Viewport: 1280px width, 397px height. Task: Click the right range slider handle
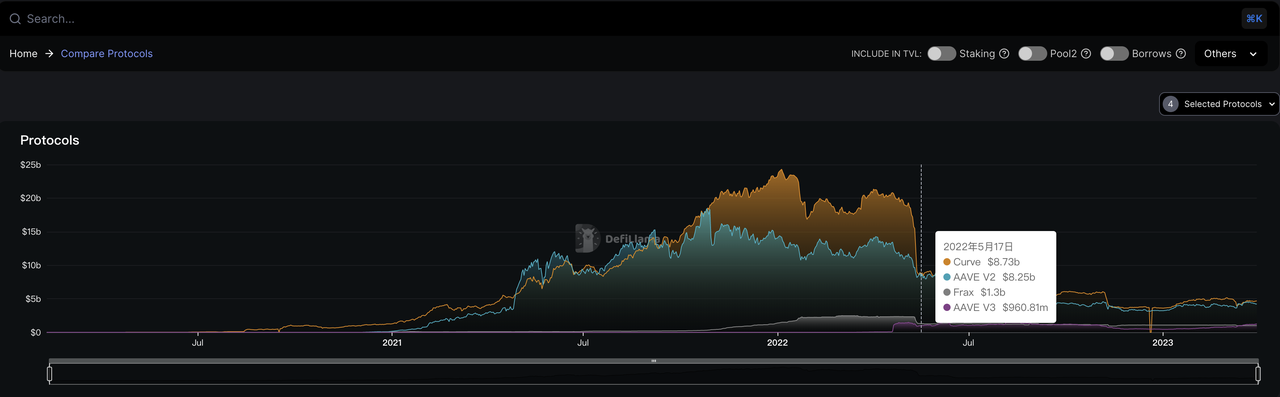click(1258, 374)
